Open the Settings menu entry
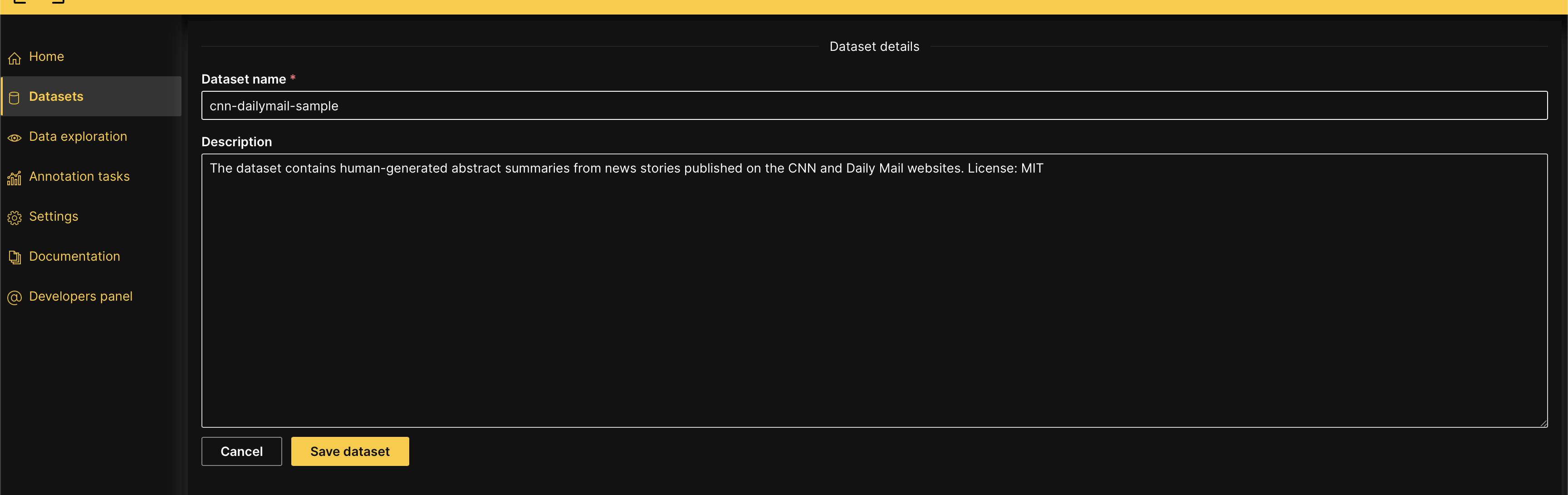This screenshot has height=495, width=1568. [x=54, y=217]
